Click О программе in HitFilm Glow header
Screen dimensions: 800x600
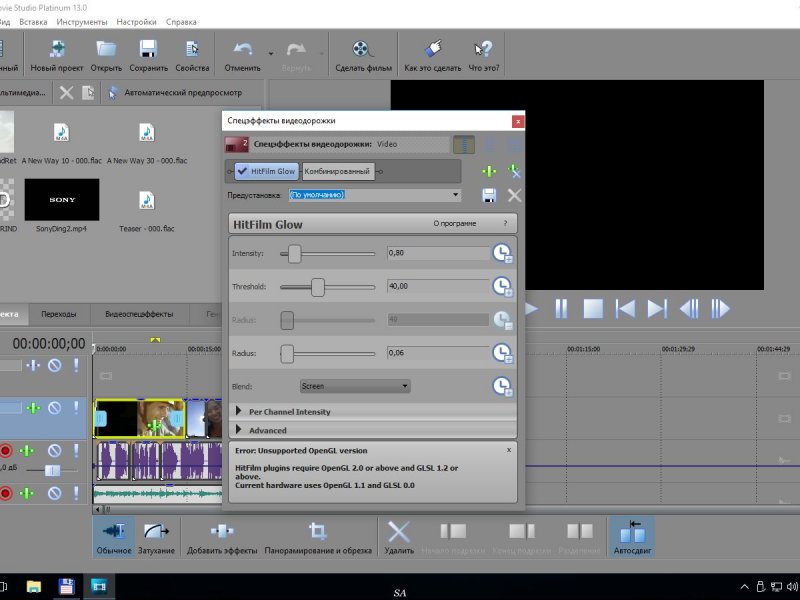(455, 223)
